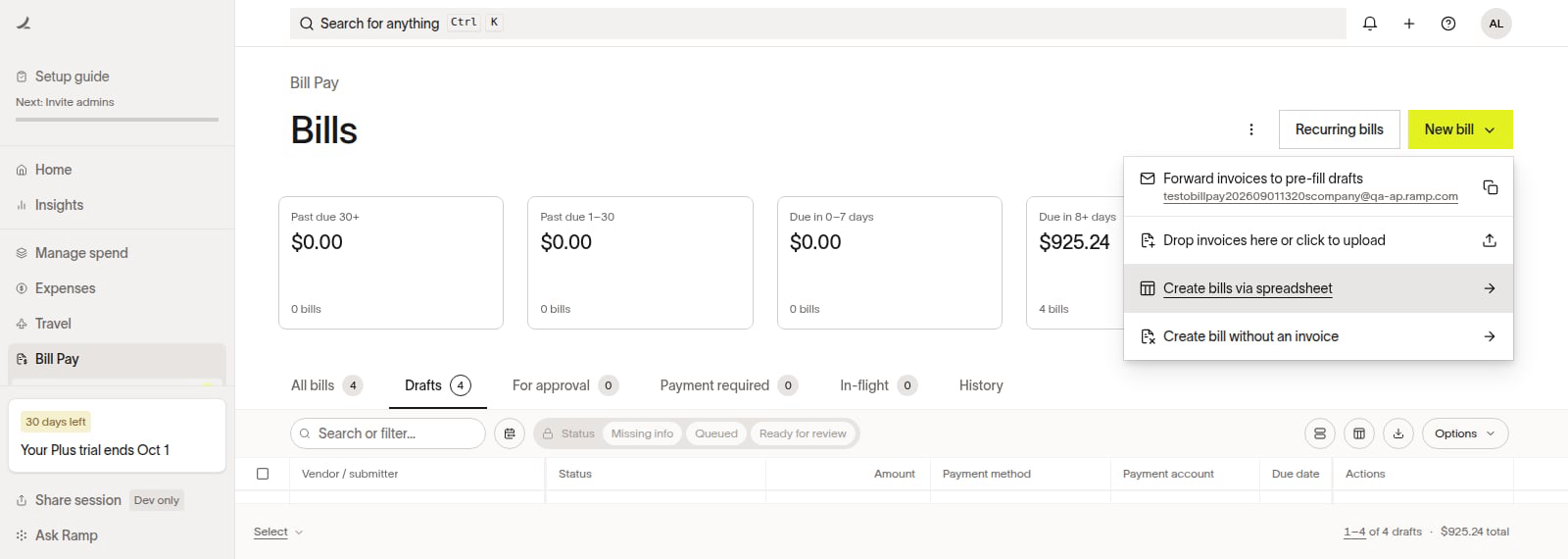The height and width of the screenshot is (559, 1568).
Task: Open Insights in the sidebar
Action: [59, 205]
